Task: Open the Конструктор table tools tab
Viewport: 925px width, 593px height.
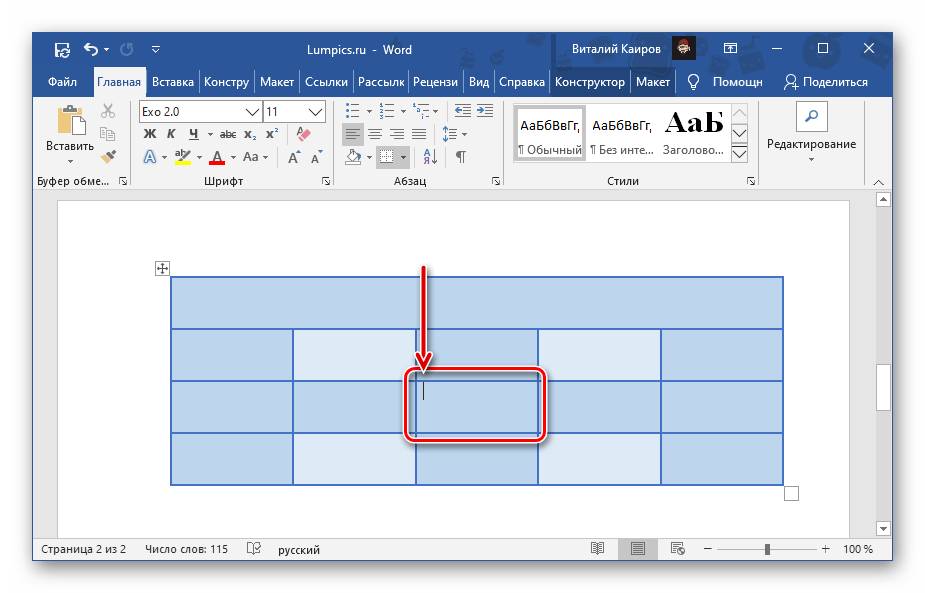Action: coord(590,82)
